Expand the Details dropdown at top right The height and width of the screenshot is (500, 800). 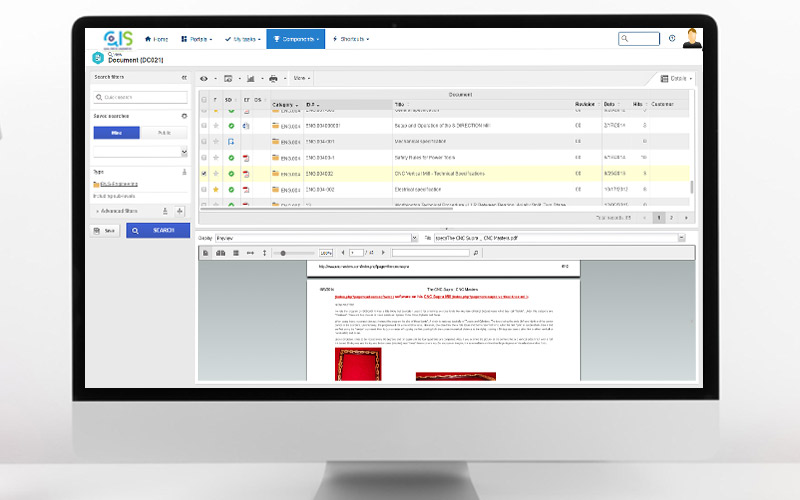click(x=676, y=77)
